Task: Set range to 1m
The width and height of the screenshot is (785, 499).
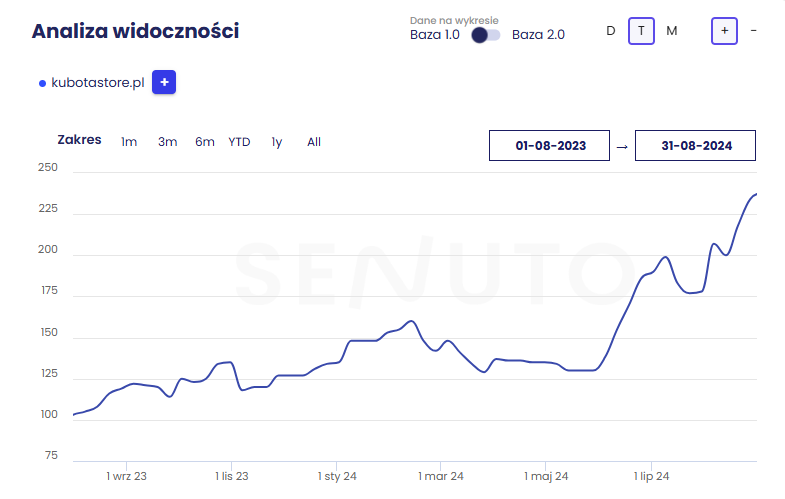Action: pyautogui.click(x=129, y=142)
